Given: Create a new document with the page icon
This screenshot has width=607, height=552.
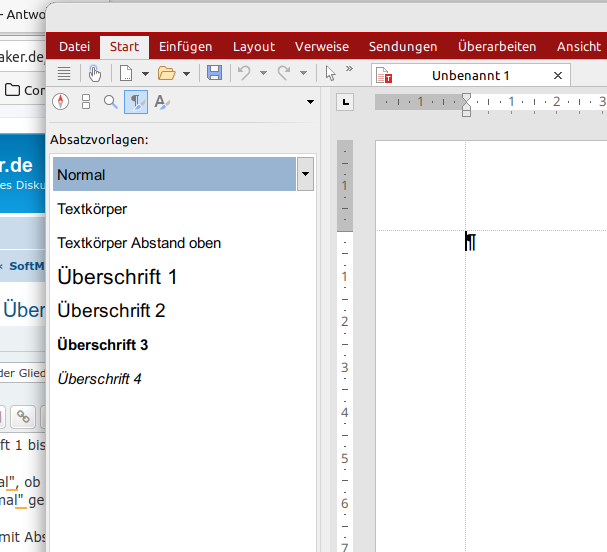Looking at the screenshot, I should point(126,73).
